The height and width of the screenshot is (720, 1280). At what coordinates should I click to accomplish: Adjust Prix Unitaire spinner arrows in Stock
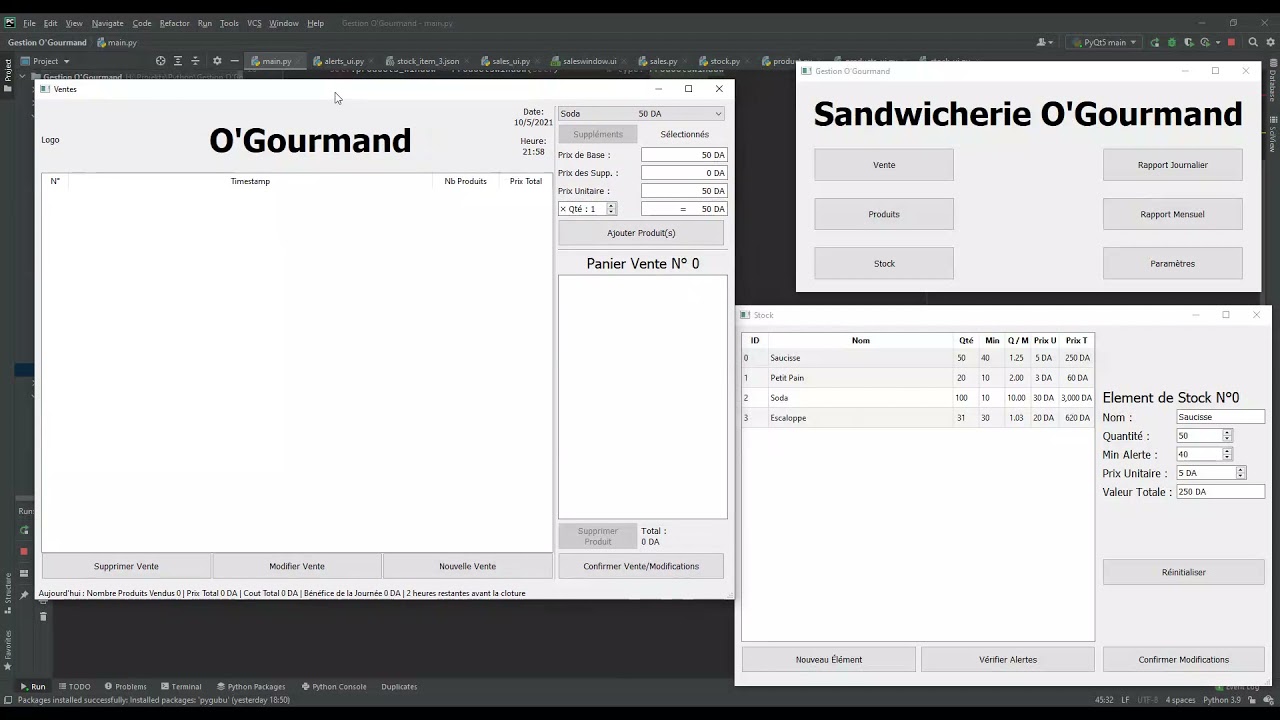pos(1240,473)
